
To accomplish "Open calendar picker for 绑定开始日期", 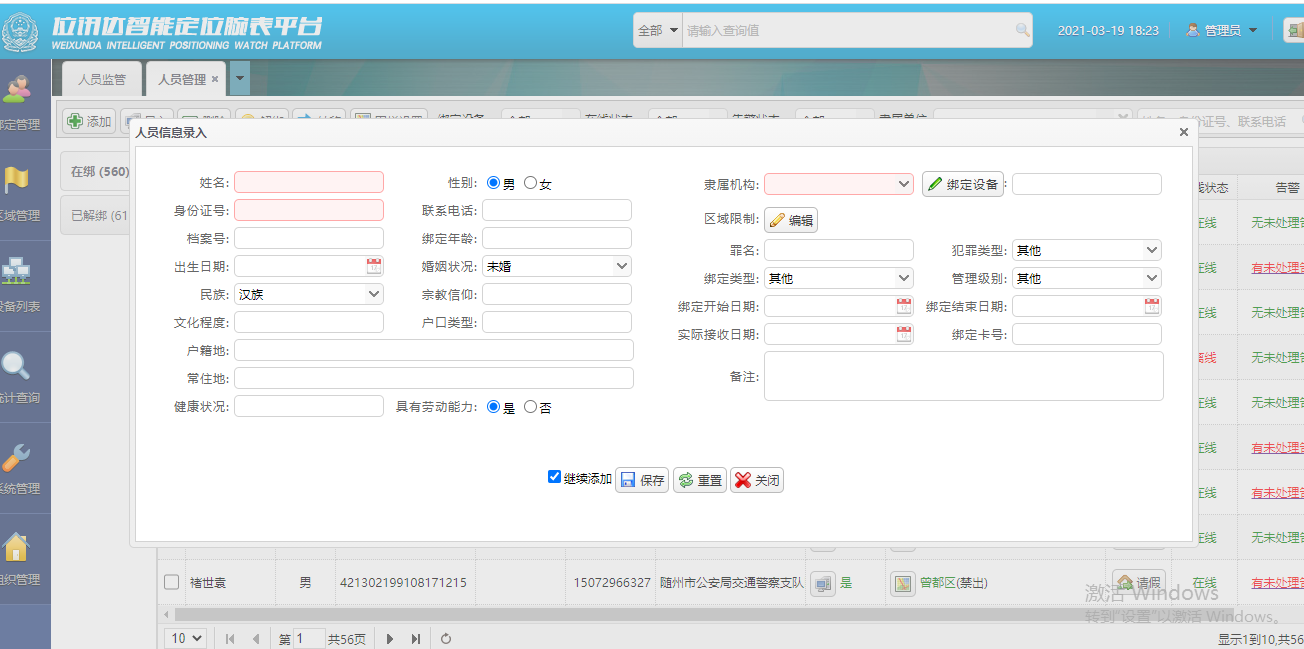I will click(x=904, y=306).
